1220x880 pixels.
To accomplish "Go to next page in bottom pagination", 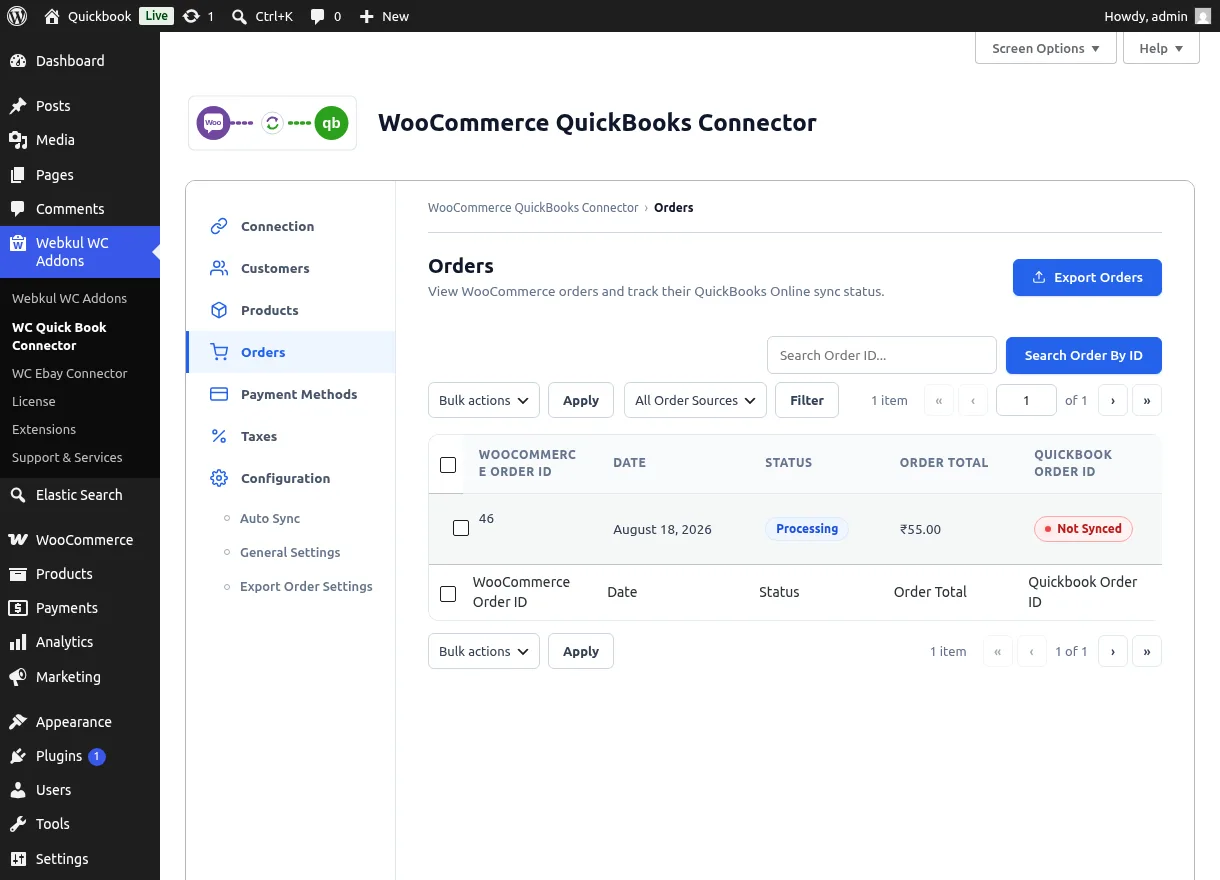I will click(x=1113, y=651).
